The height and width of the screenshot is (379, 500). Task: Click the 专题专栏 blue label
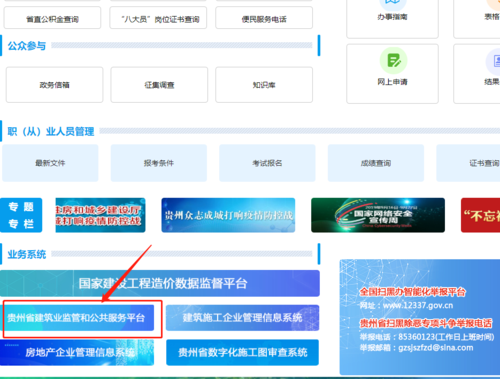[x=21, y=215]
